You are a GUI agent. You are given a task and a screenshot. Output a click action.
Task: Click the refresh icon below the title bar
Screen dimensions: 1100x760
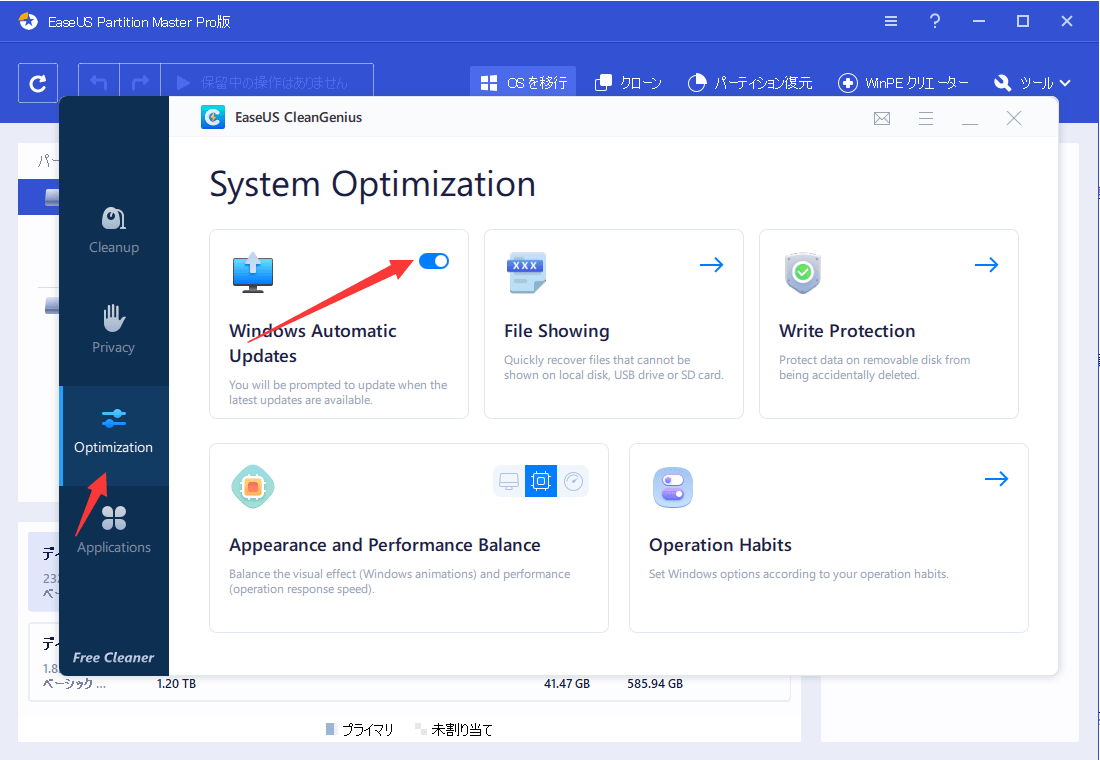pos(37,82)
